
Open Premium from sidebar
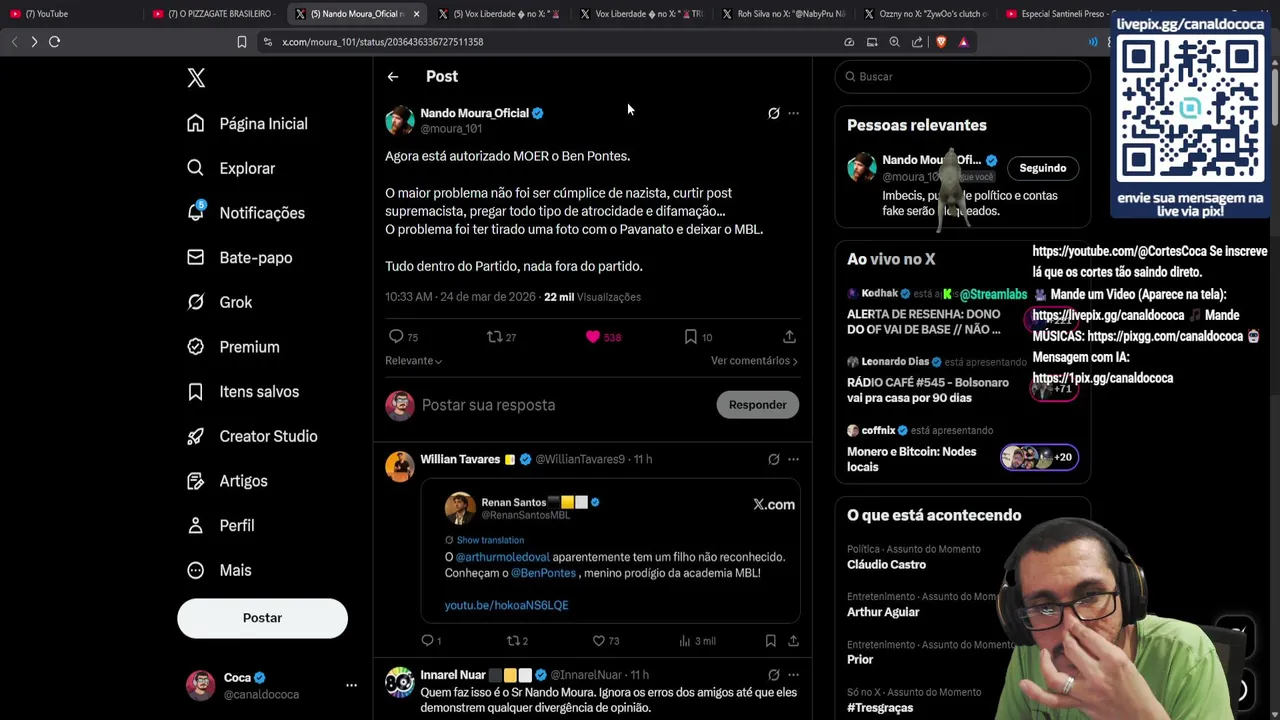233,347
